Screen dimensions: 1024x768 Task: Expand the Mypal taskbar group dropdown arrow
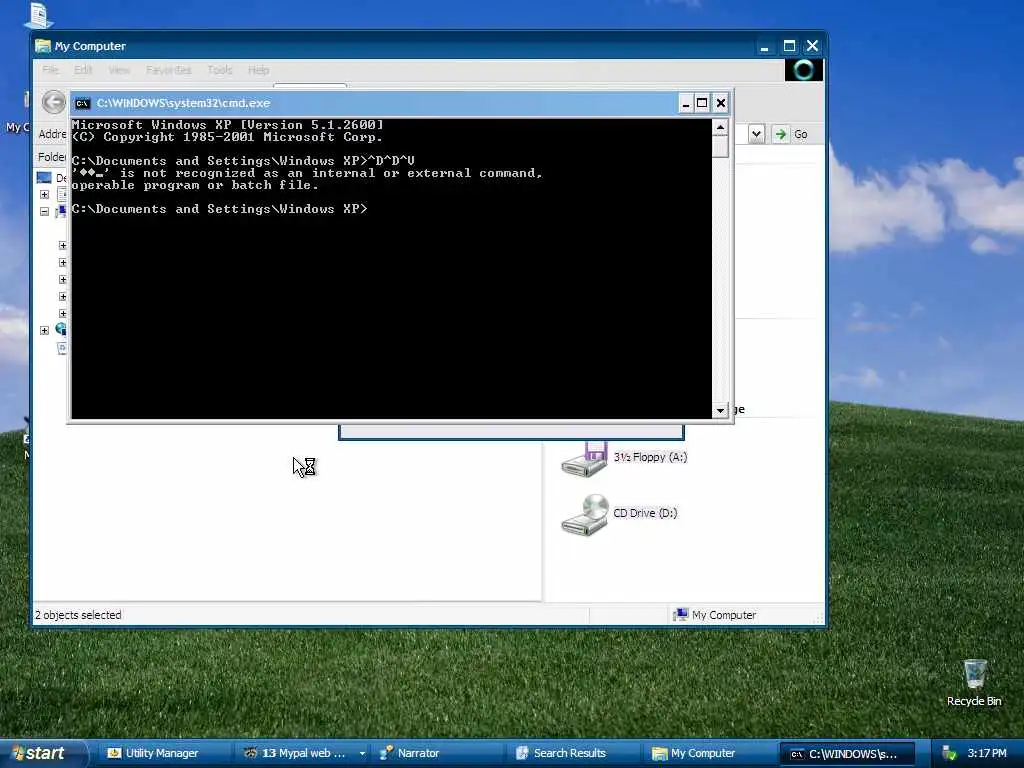point(362,753)
